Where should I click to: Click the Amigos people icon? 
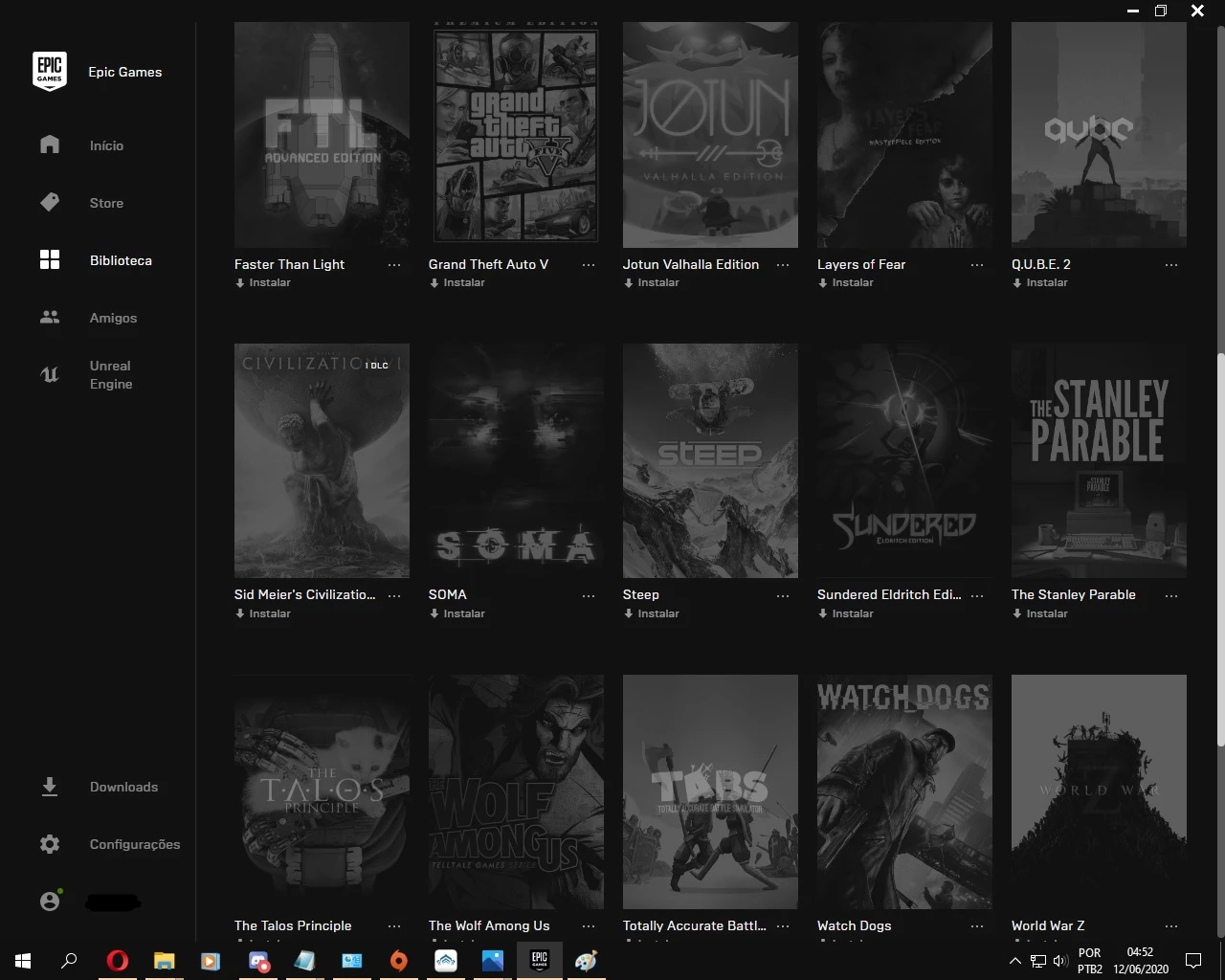(x=50, y=317)
